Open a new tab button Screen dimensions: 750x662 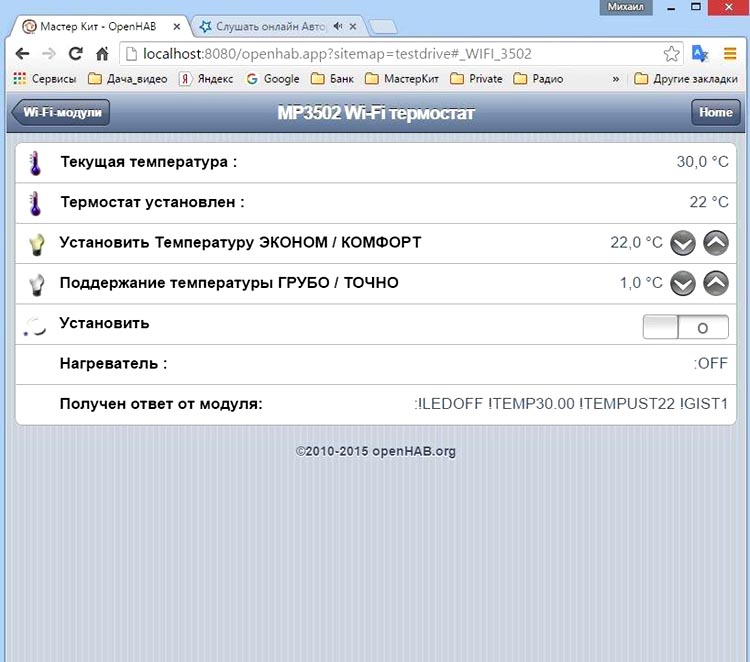[383, 27]
